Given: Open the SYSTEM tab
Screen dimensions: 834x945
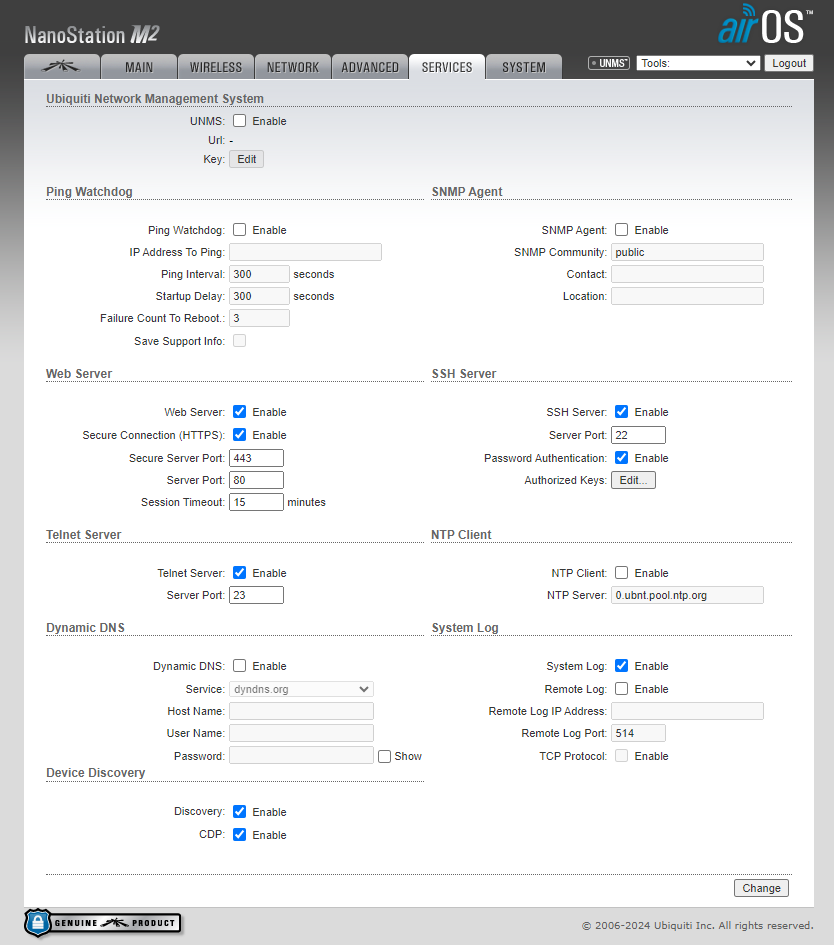Looking at the screenshot, I should [x=523, y=67].
